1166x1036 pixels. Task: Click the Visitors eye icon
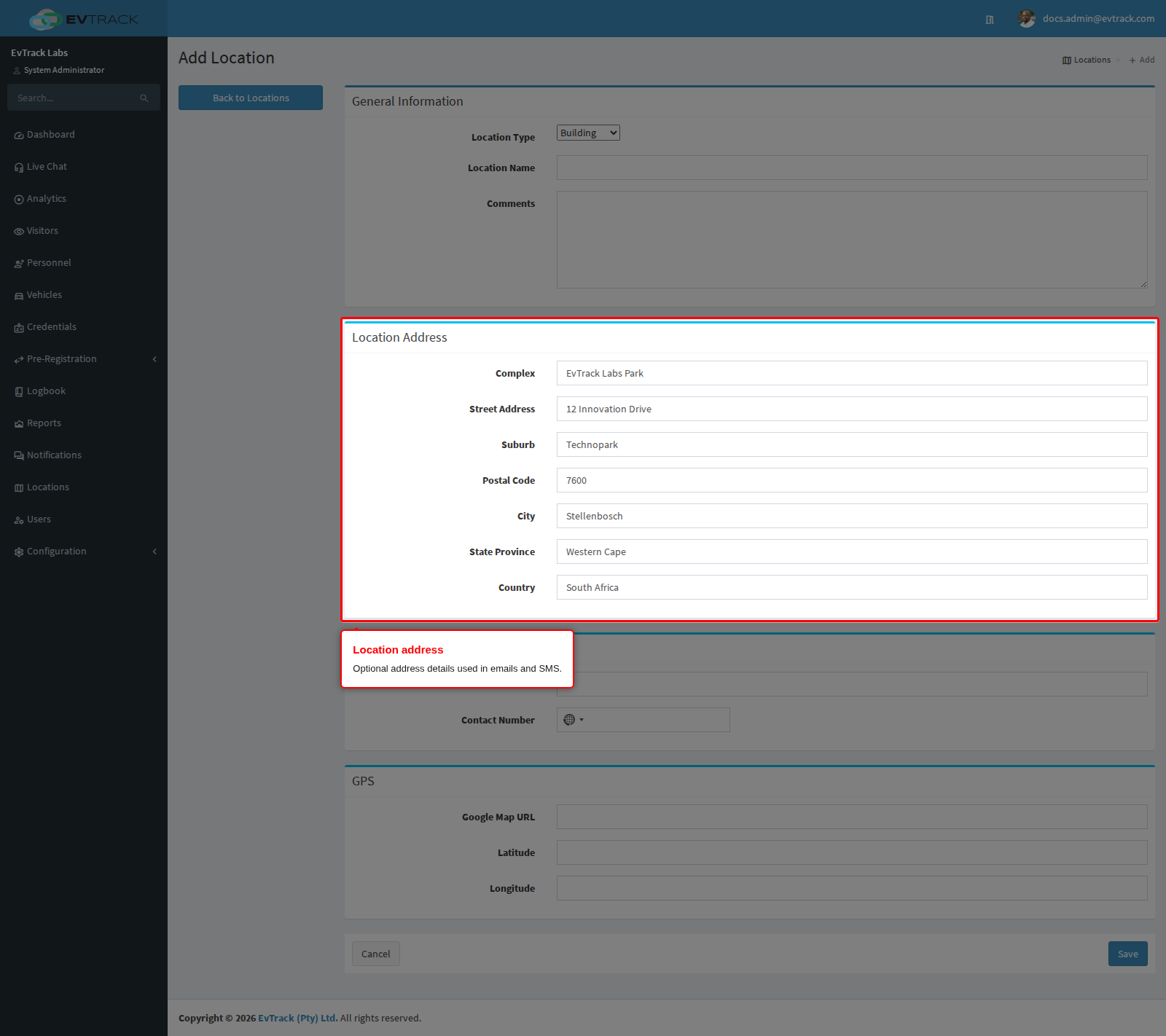tap(19, 232)
